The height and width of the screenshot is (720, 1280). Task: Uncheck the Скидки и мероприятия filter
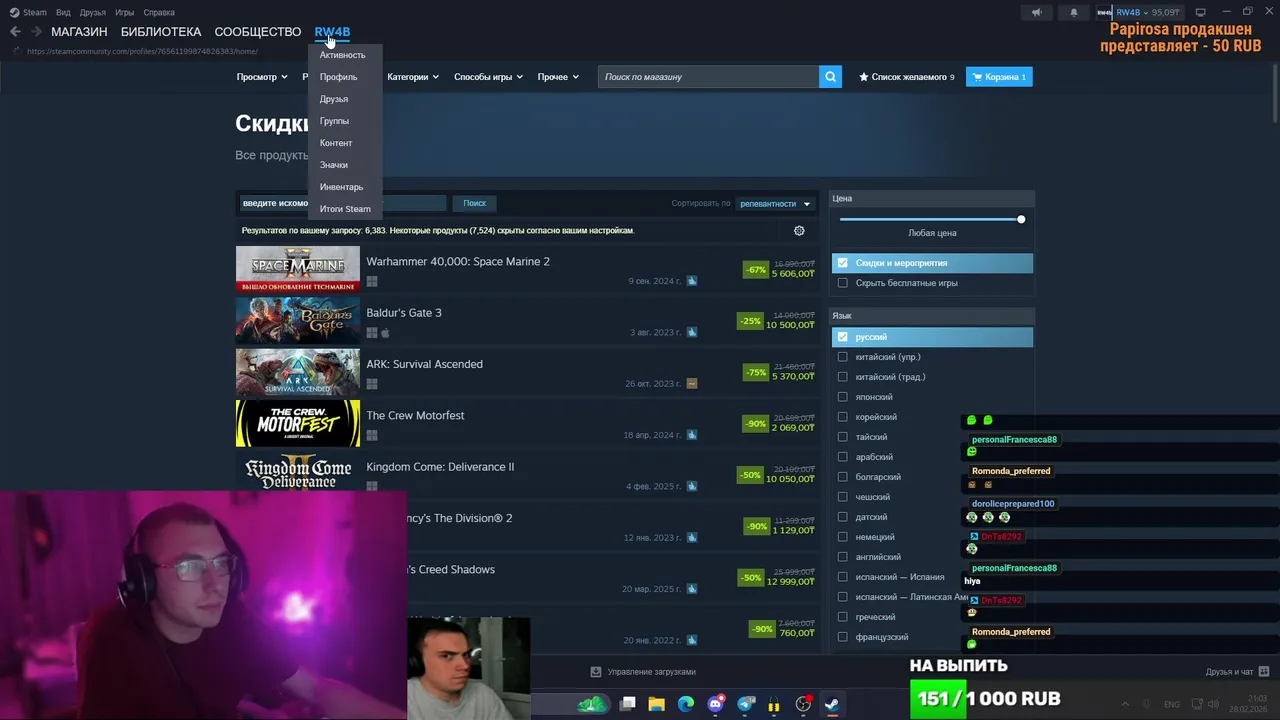(x=843, y=263)
